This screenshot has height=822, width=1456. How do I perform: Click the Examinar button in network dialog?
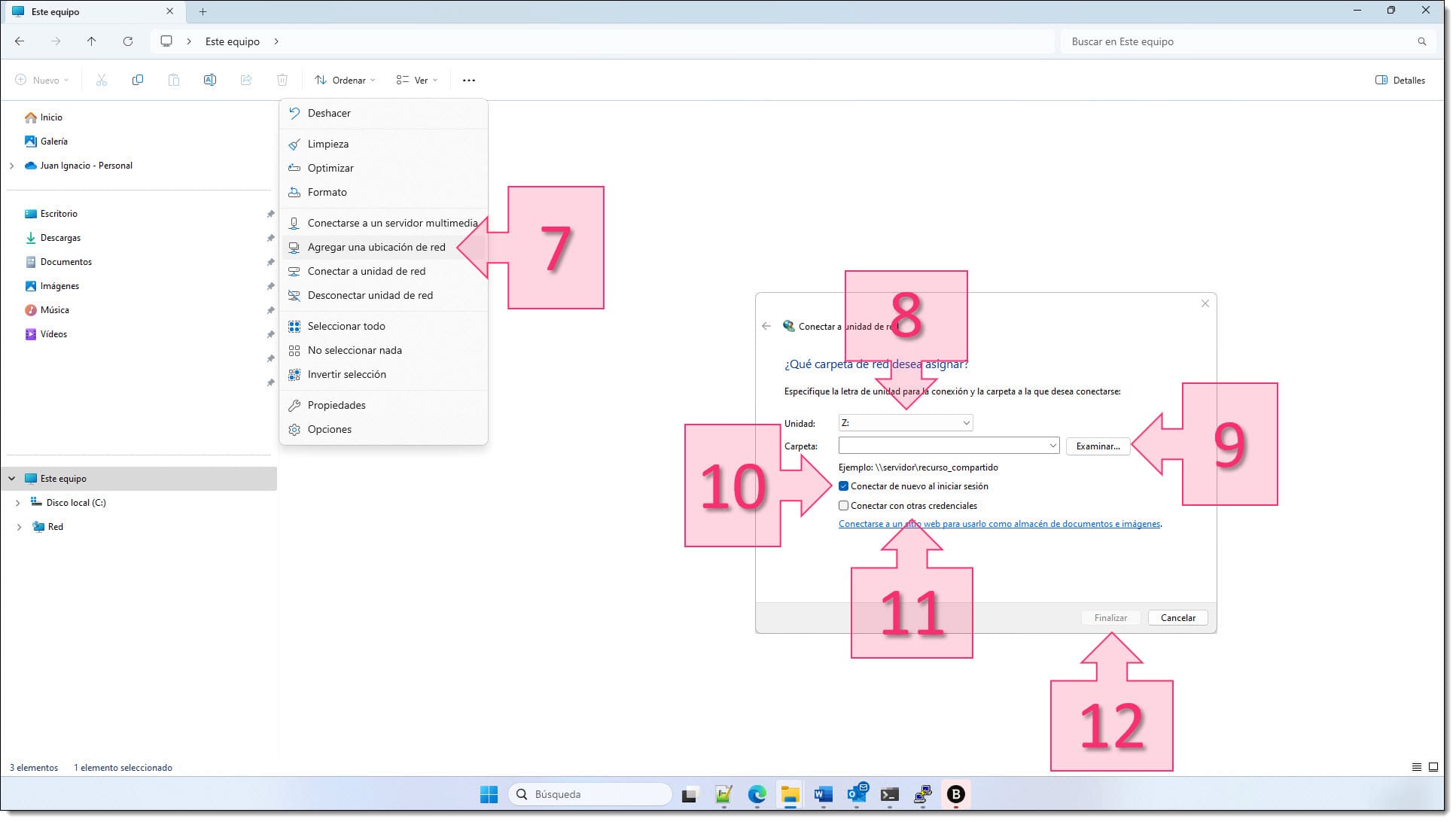pyautogui.click(x=1096, y=445)
